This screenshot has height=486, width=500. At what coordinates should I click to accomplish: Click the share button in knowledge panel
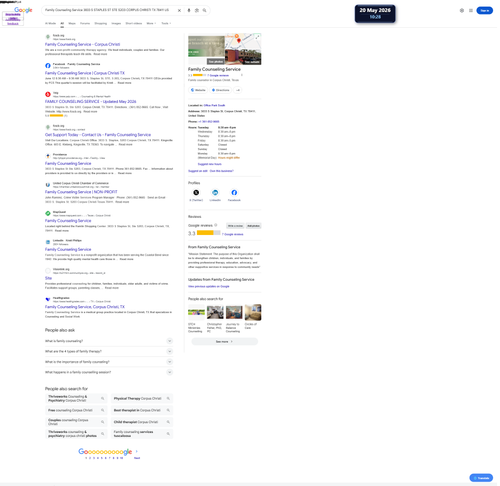point(238,90)
